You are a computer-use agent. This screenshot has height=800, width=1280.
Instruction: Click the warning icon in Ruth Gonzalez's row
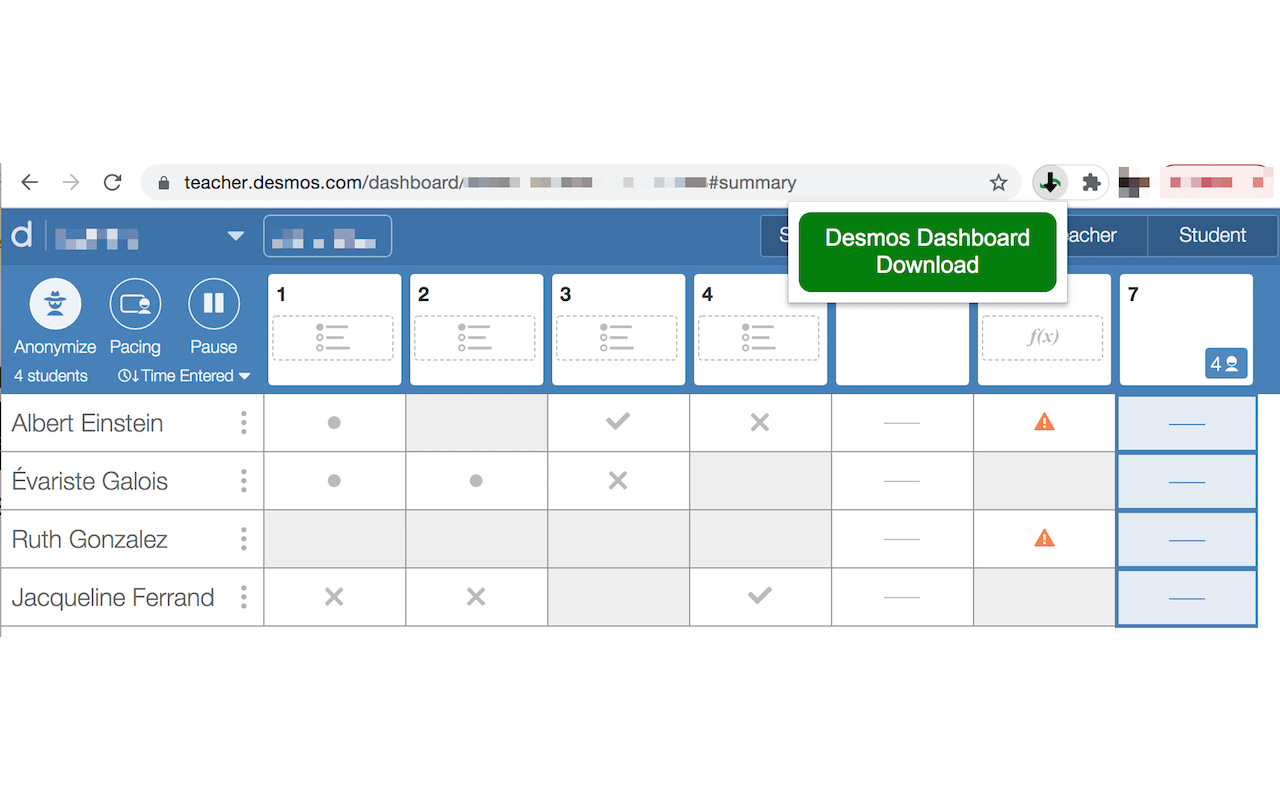pyautogui.click(x=1044, y=538)
